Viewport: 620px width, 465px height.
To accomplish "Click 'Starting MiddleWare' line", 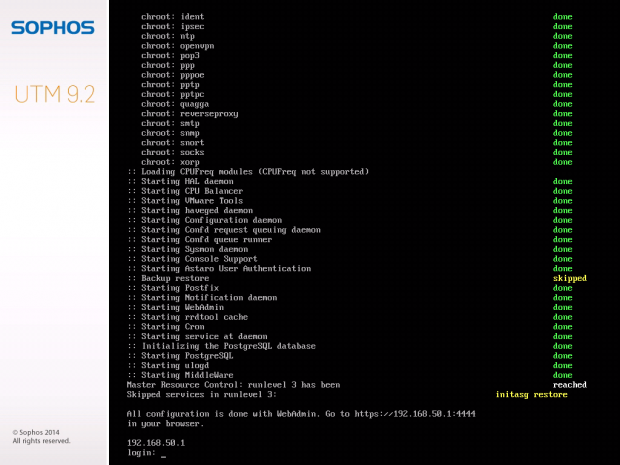I will coord(180,375).
